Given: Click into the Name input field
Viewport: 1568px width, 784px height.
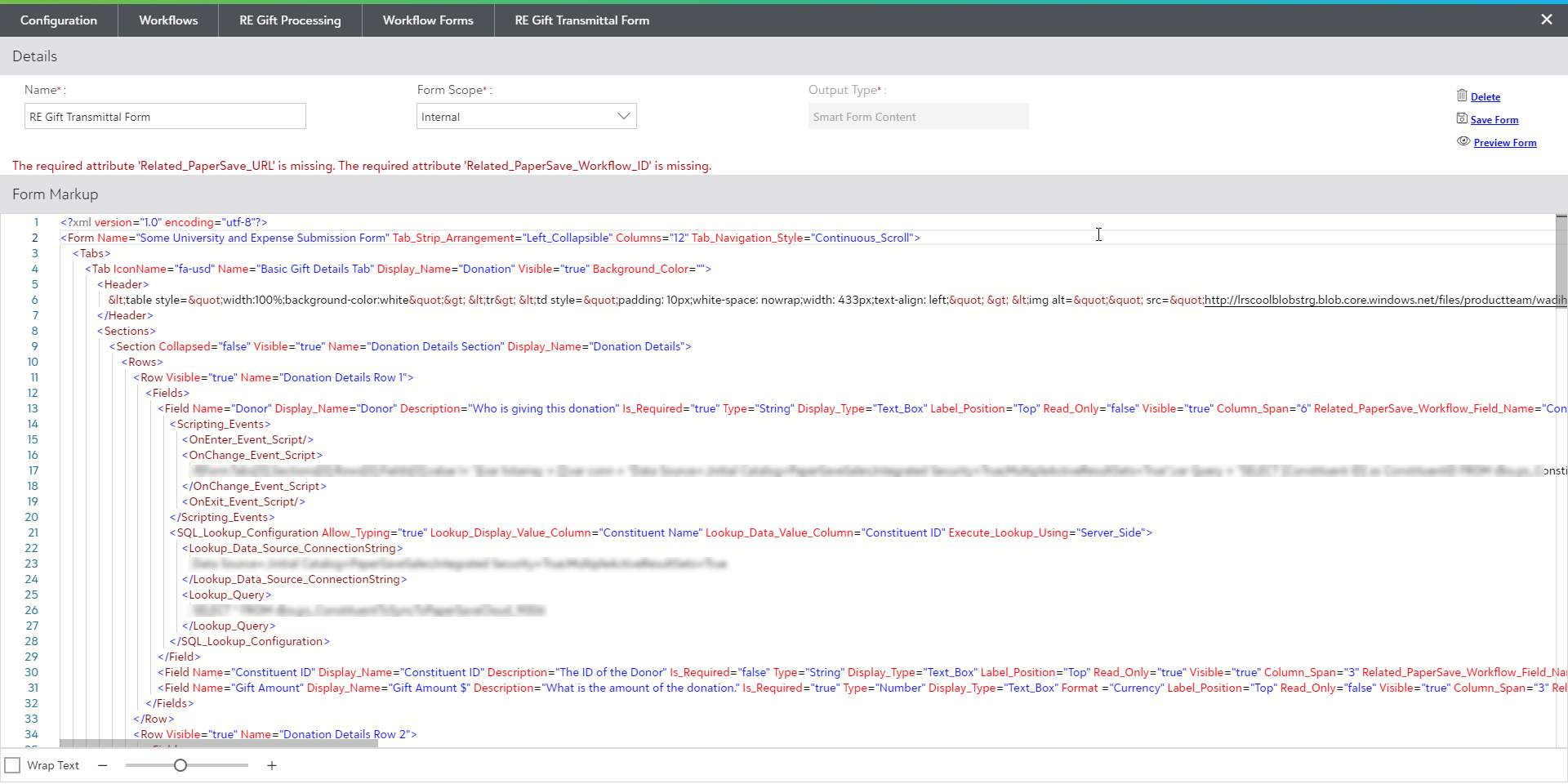Looking at the screenshot, I should tap(165, 116).
